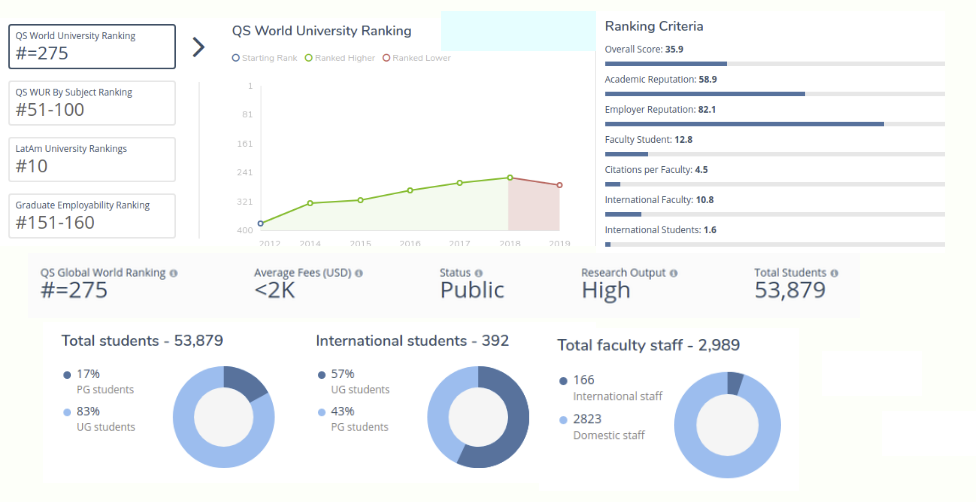Click the 2012 starting rank data point
Image resolution: width=976 pixels, height=502 pixels.
pos(260,223)
